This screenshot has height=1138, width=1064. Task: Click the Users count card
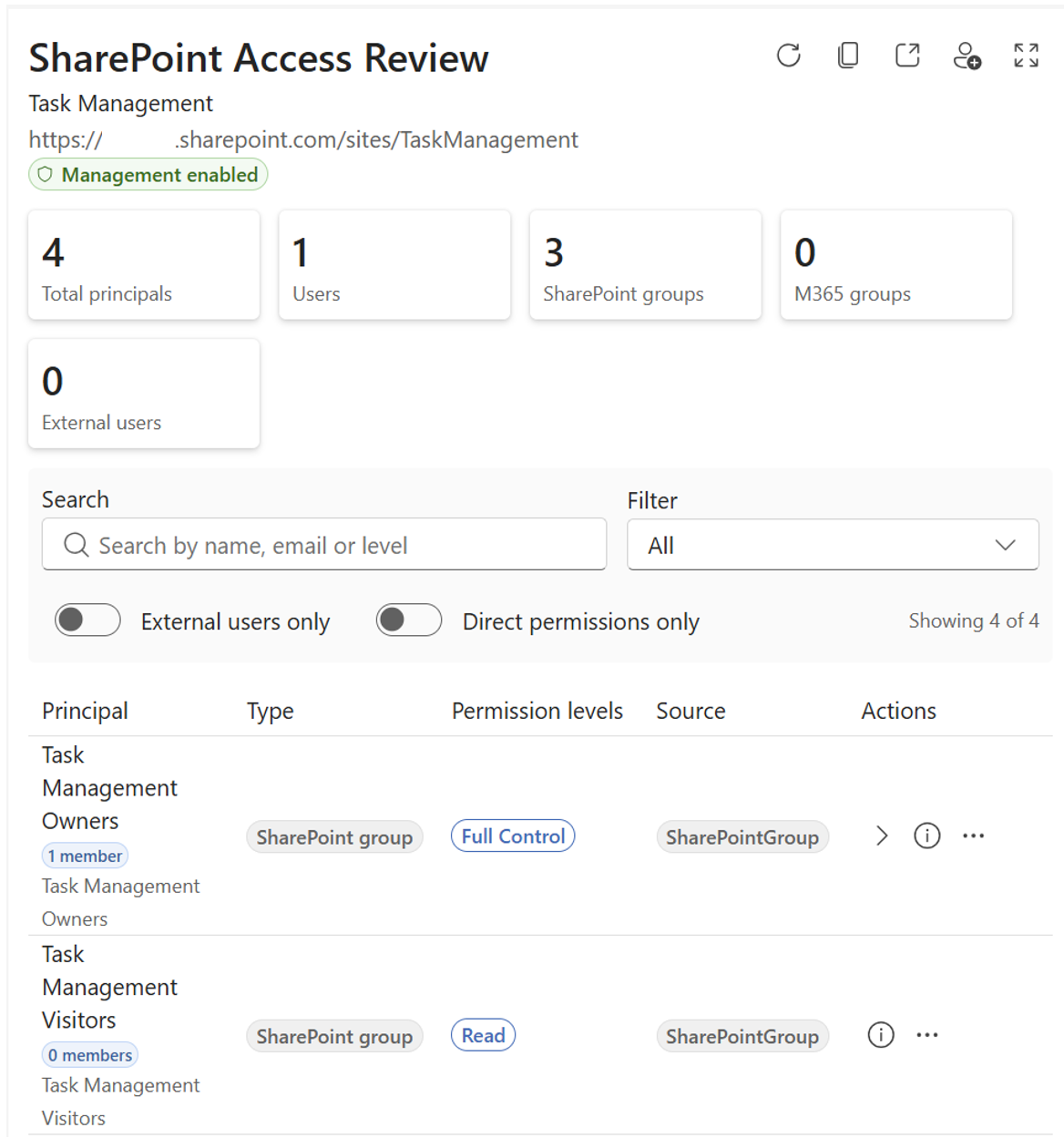(x=394, y=265)
